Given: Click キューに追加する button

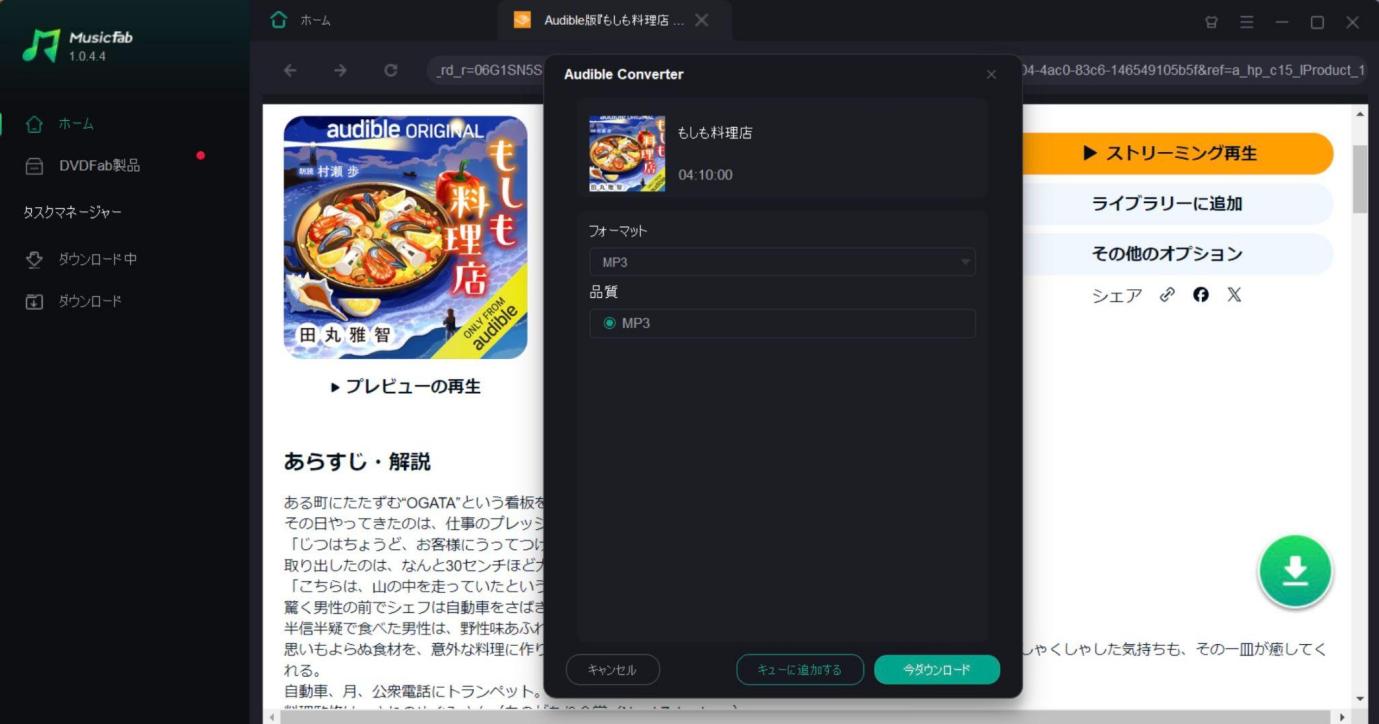Looking at the screenshot, I should pyautogui.click(x=800, y=670).
